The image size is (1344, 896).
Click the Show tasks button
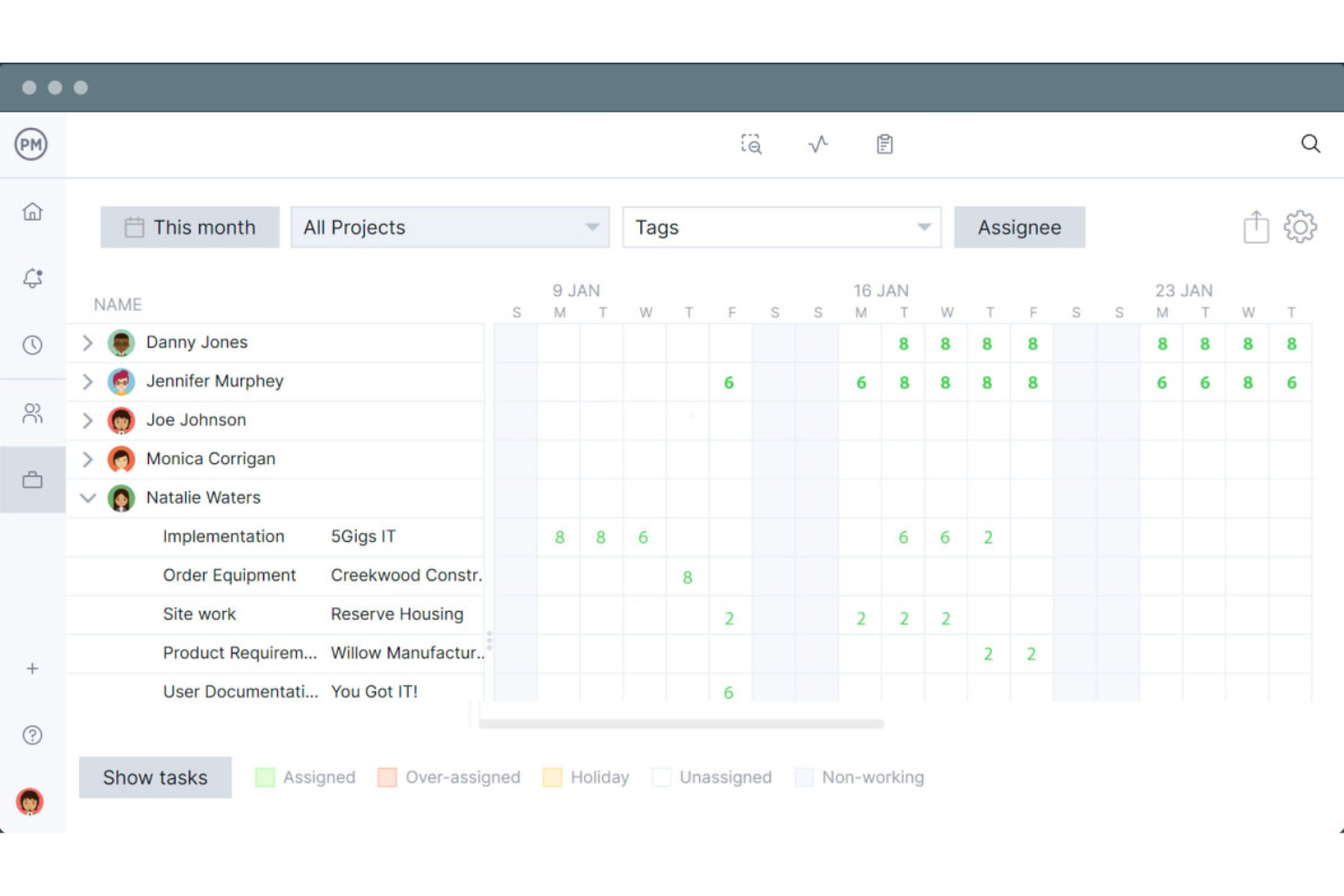coord(155,777)
